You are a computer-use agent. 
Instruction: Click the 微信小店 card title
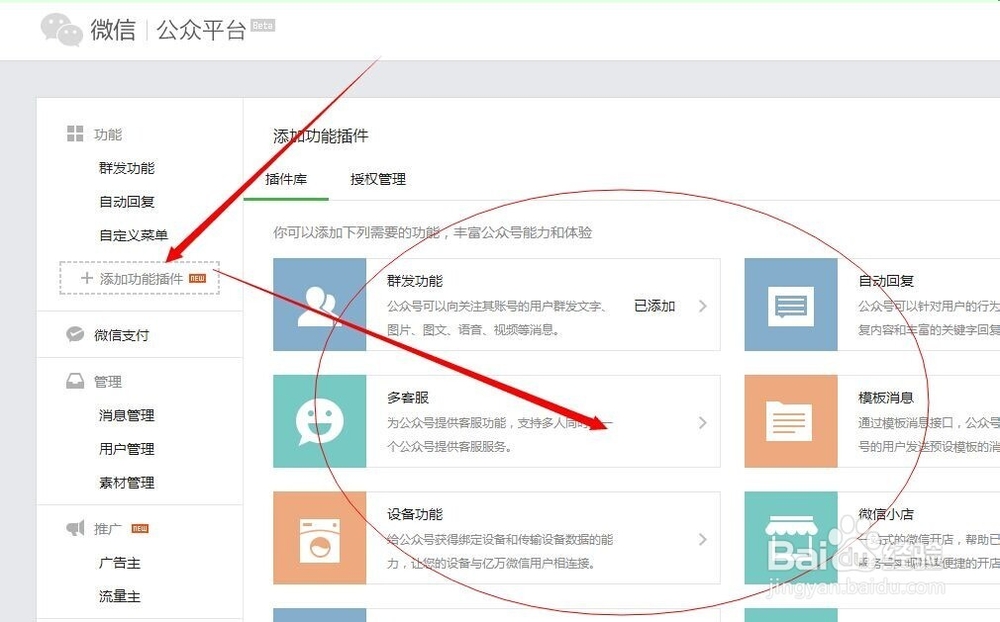pos(886,514)
